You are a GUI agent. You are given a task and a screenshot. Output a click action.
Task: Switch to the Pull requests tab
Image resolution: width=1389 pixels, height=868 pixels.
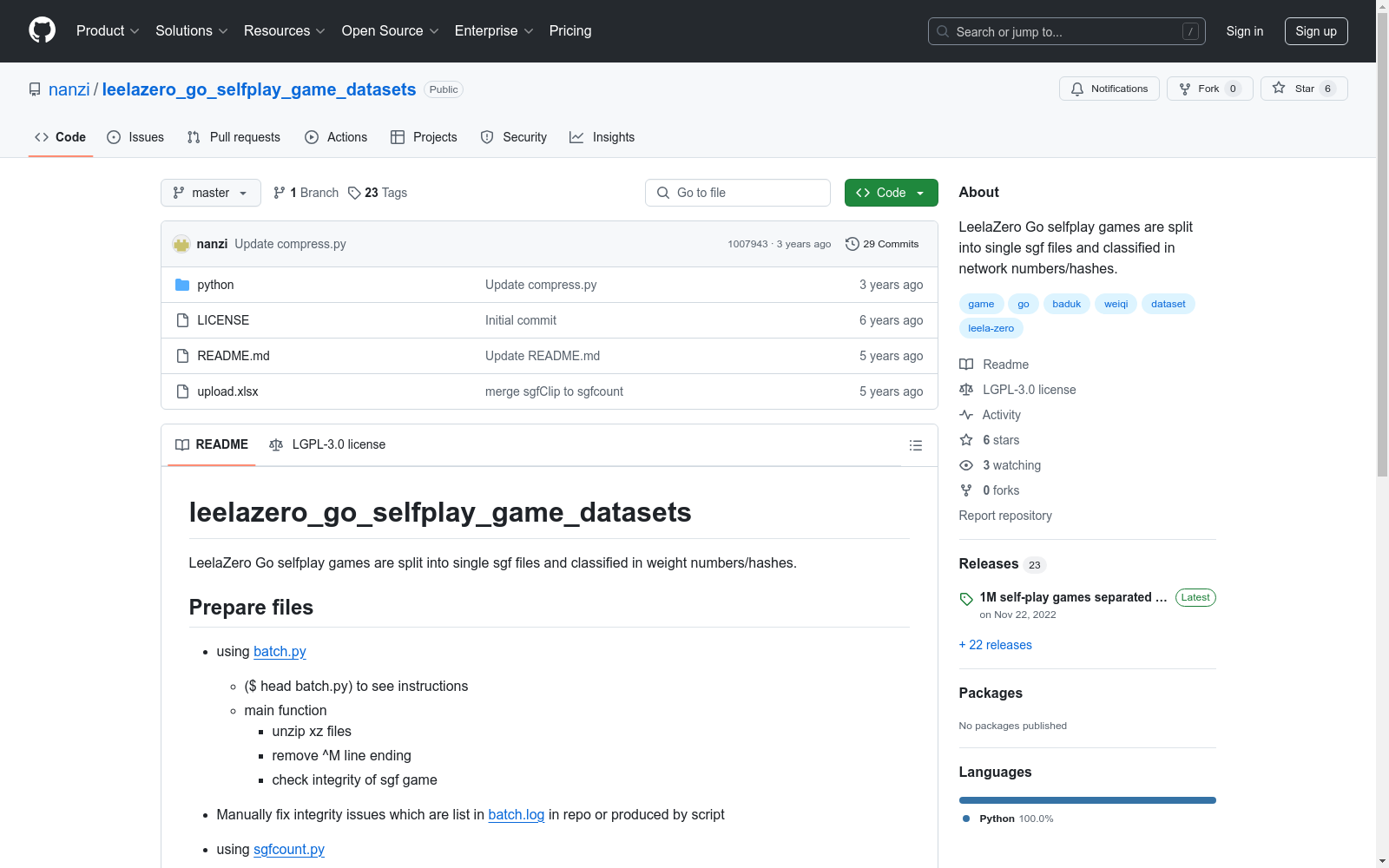234,137
